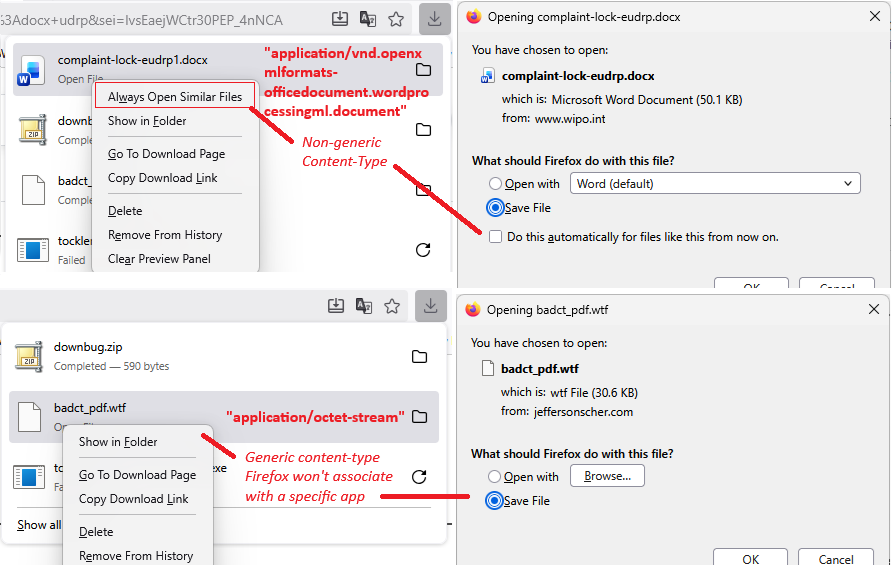This screenshot has height=565, width=892.
Task: Show downbug.zip in folder via folder icon
Action: click(x=419, y=357)
